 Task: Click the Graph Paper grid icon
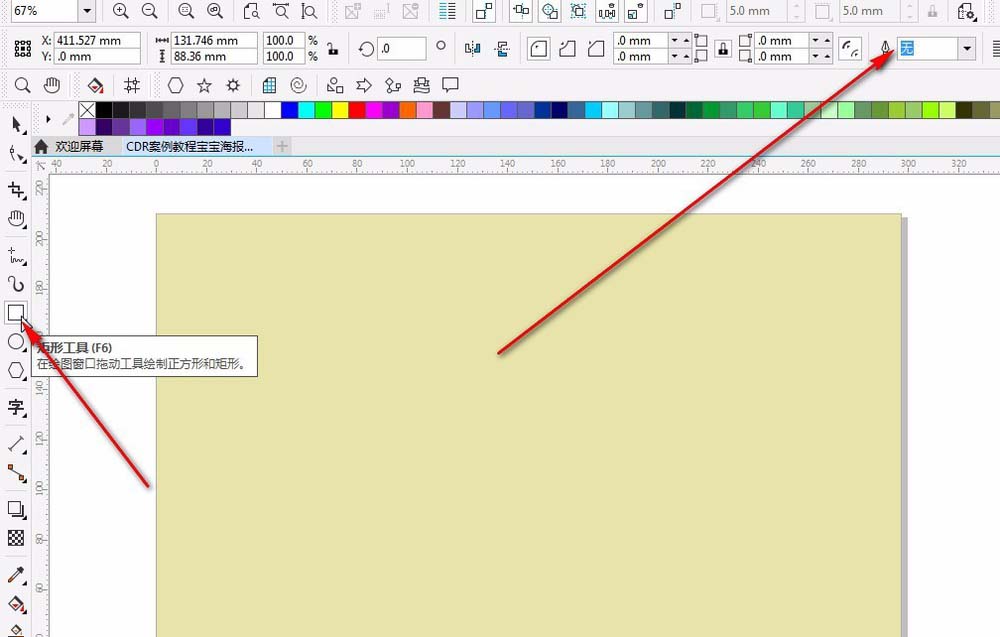[269, 85]
